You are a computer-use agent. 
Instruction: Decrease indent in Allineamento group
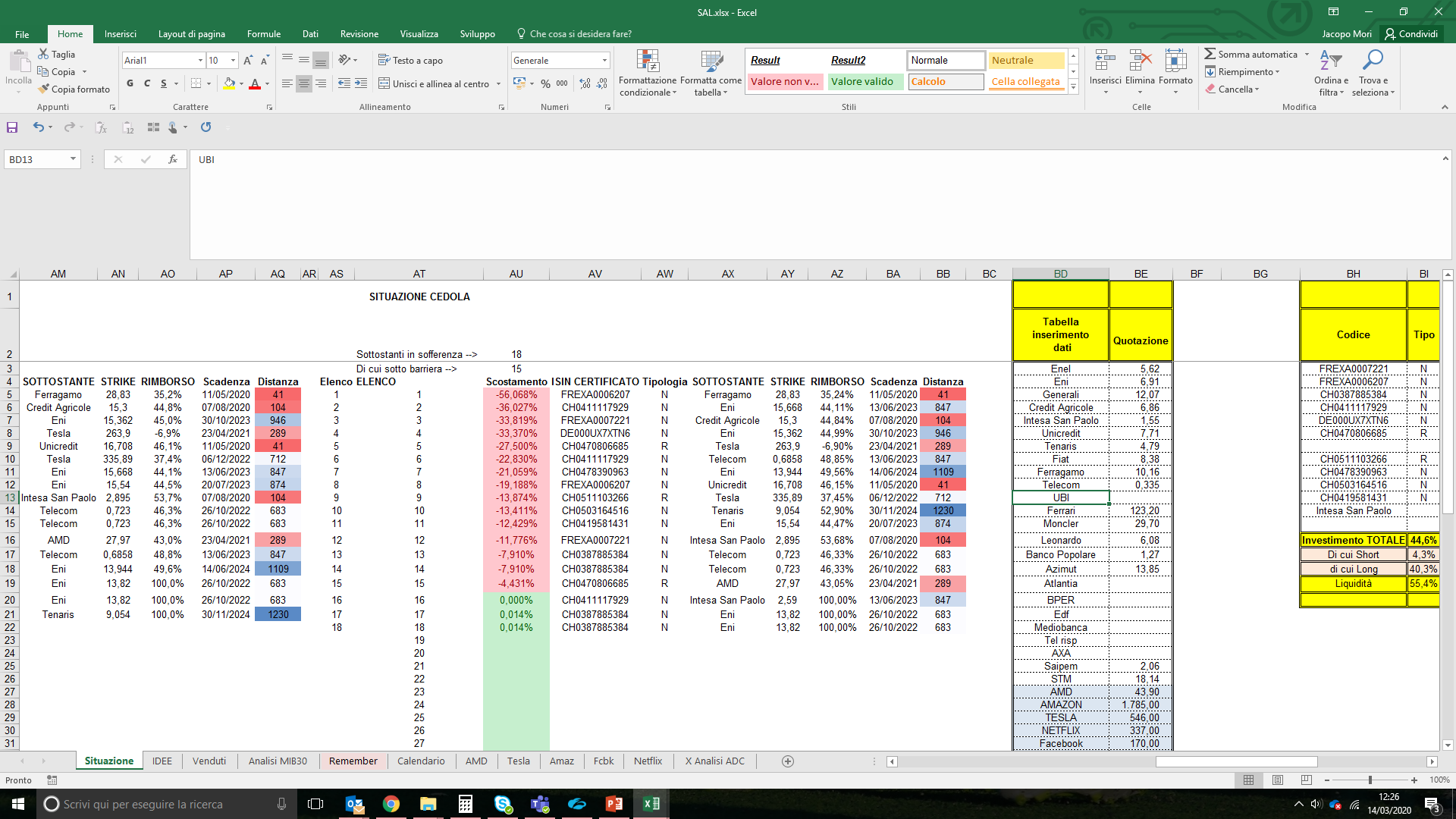click(x=344, y=83)
